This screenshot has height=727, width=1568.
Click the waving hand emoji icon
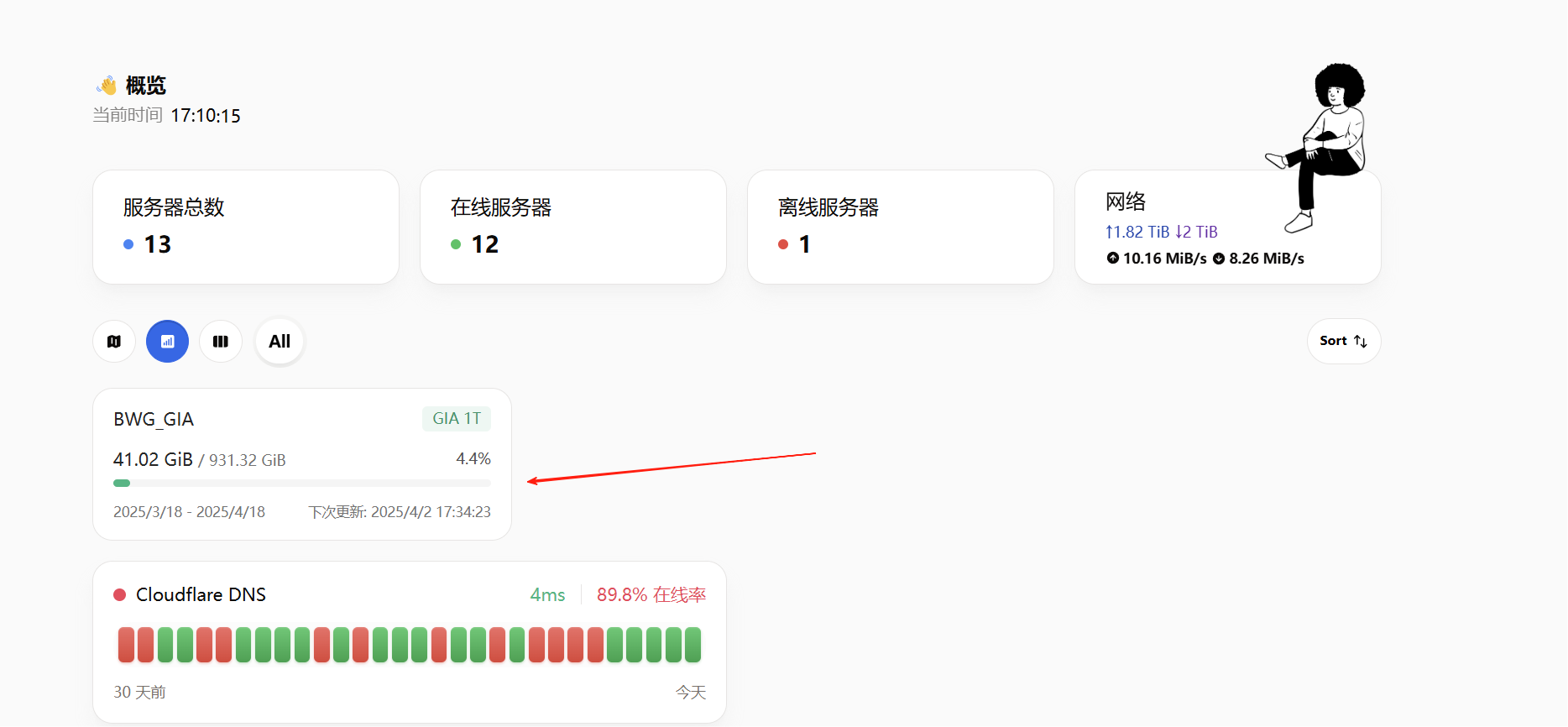coord(107,85)
